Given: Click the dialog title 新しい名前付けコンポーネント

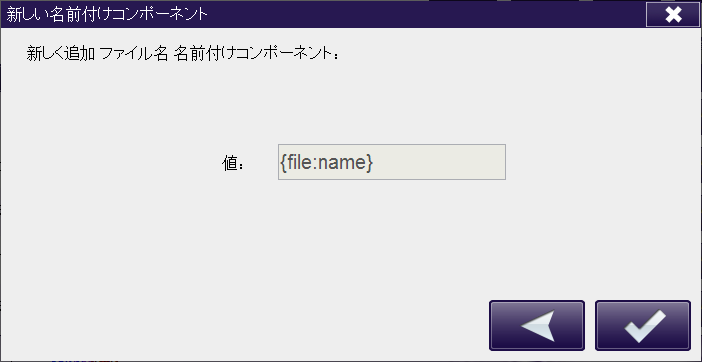Looking at the screenshot, I should click(107, 15).
